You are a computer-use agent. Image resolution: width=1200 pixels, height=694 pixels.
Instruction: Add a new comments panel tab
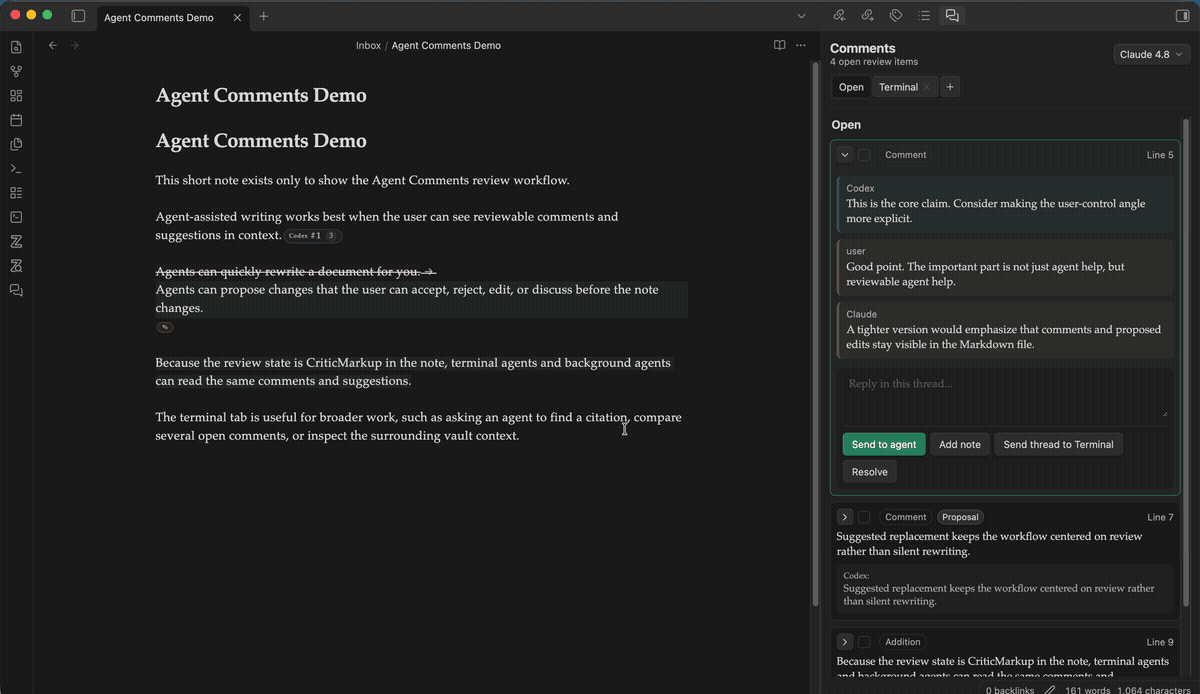950,87
